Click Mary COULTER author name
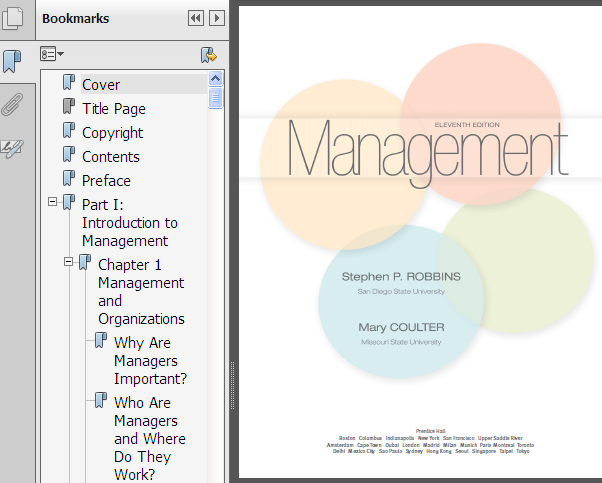 coord(401,327)
